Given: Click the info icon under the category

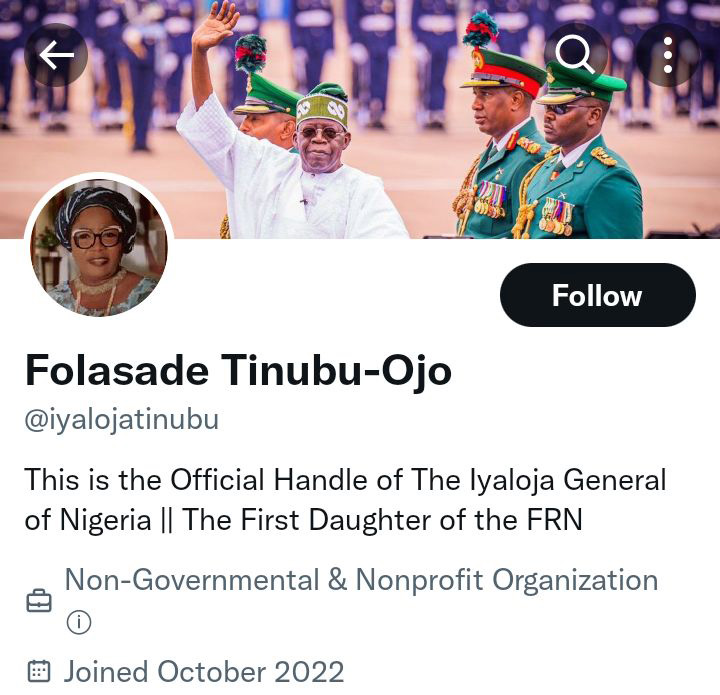Looking at the screenshot, I should (78, 623).
